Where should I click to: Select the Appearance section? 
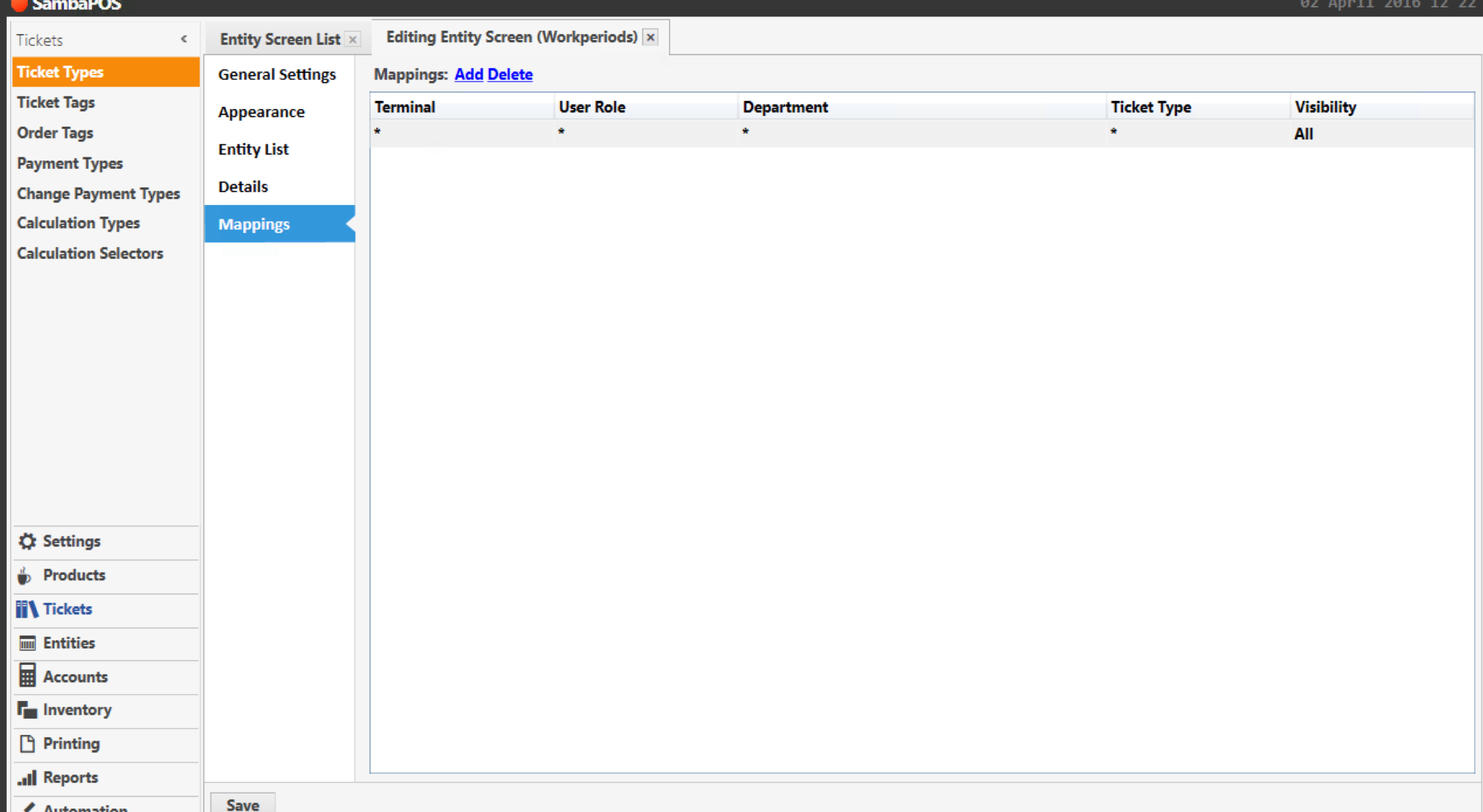click(x=261, y=112)
